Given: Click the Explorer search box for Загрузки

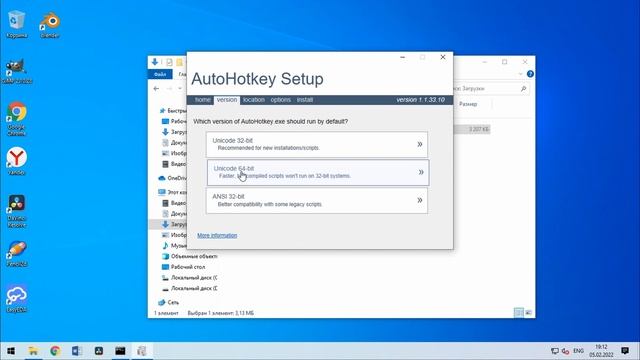Looking at the screenshot, I should point(486,89).
